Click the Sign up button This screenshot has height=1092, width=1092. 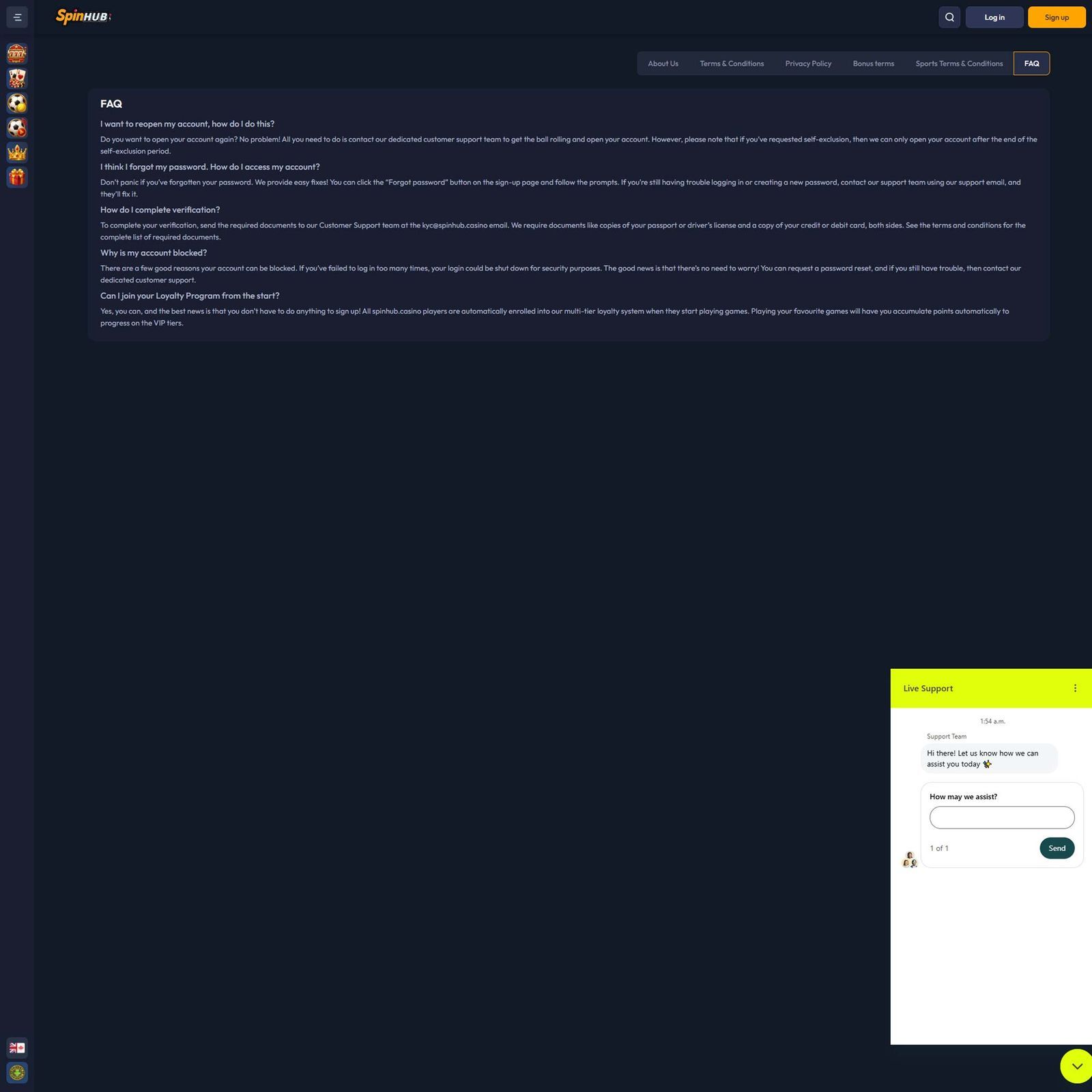click(x=1057, y=17)
